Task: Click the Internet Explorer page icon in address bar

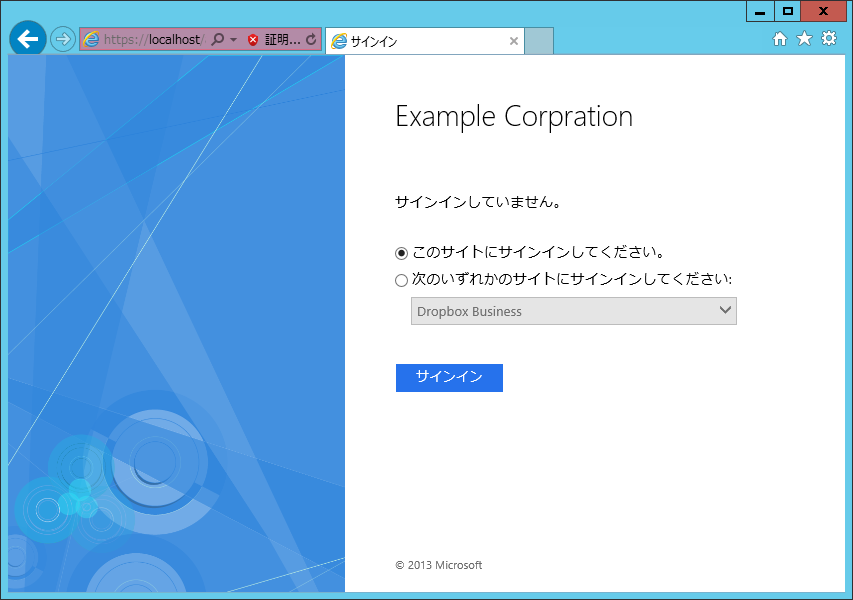Action: pos(91,40)
